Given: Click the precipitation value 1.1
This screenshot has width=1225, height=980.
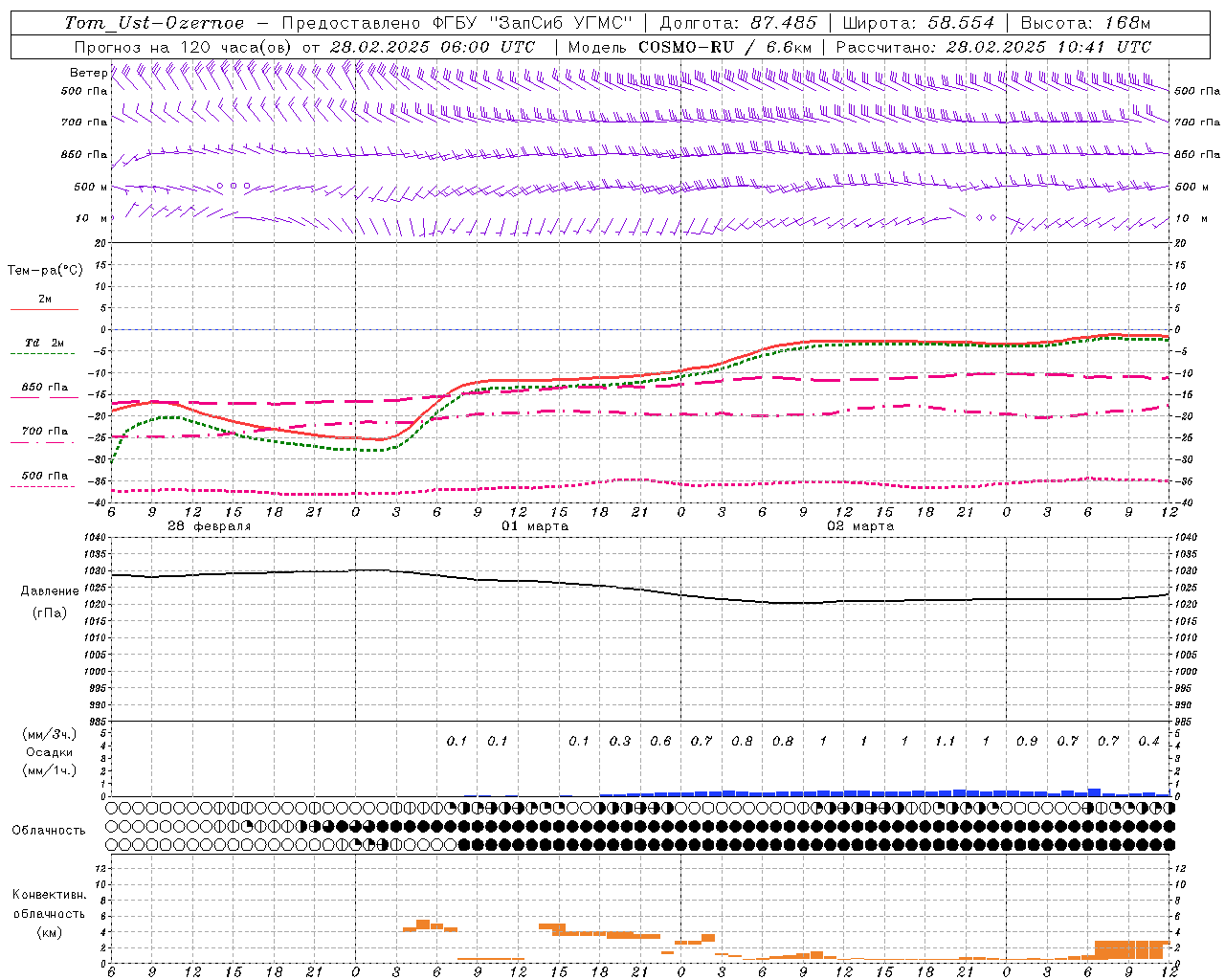Looking at the screenshot, I should click(x=945, y=742).
